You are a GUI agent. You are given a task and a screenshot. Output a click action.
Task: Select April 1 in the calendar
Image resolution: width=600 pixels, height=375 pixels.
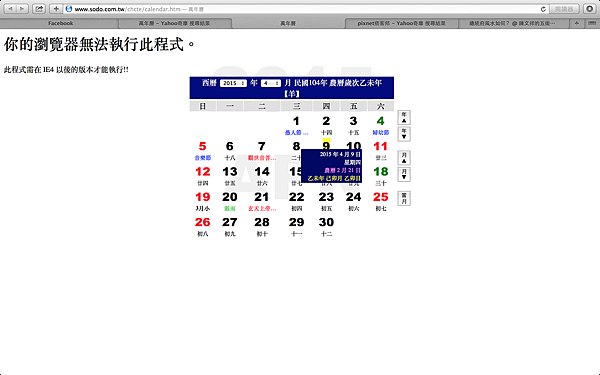296,121
